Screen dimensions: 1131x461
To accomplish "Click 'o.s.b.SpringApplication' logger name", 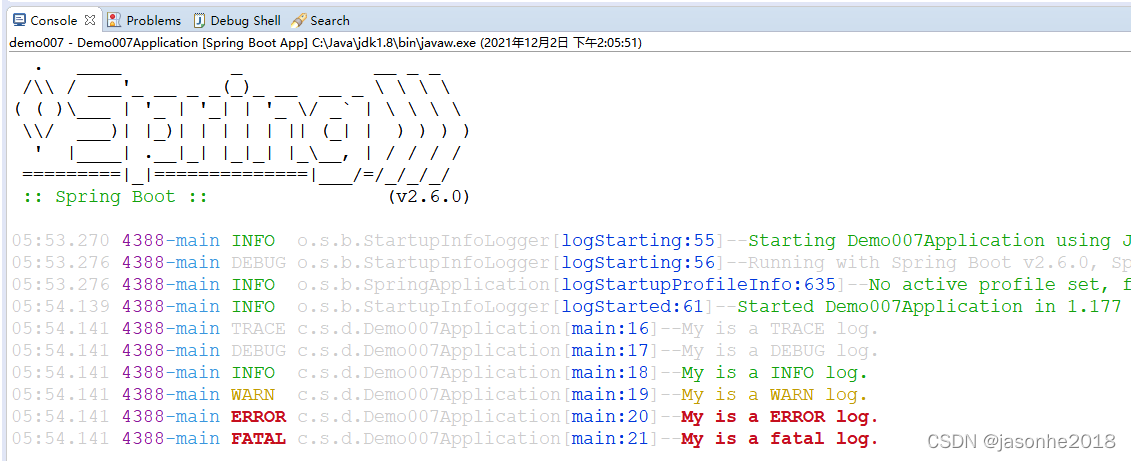I will (423, 285).
